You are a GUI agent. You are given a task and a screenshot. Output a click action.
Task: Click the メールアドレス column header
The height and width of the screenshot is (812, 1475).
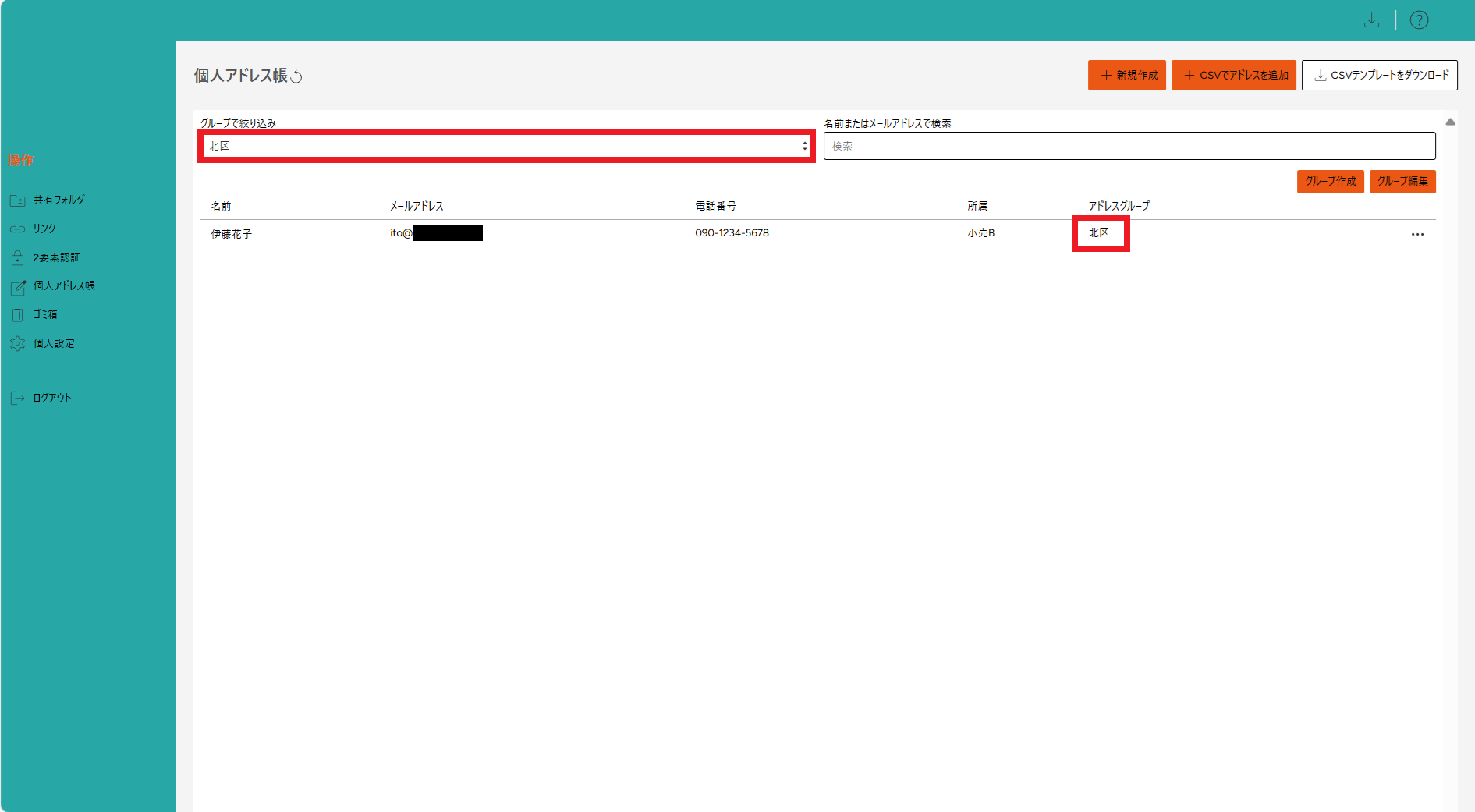(417, 206)
